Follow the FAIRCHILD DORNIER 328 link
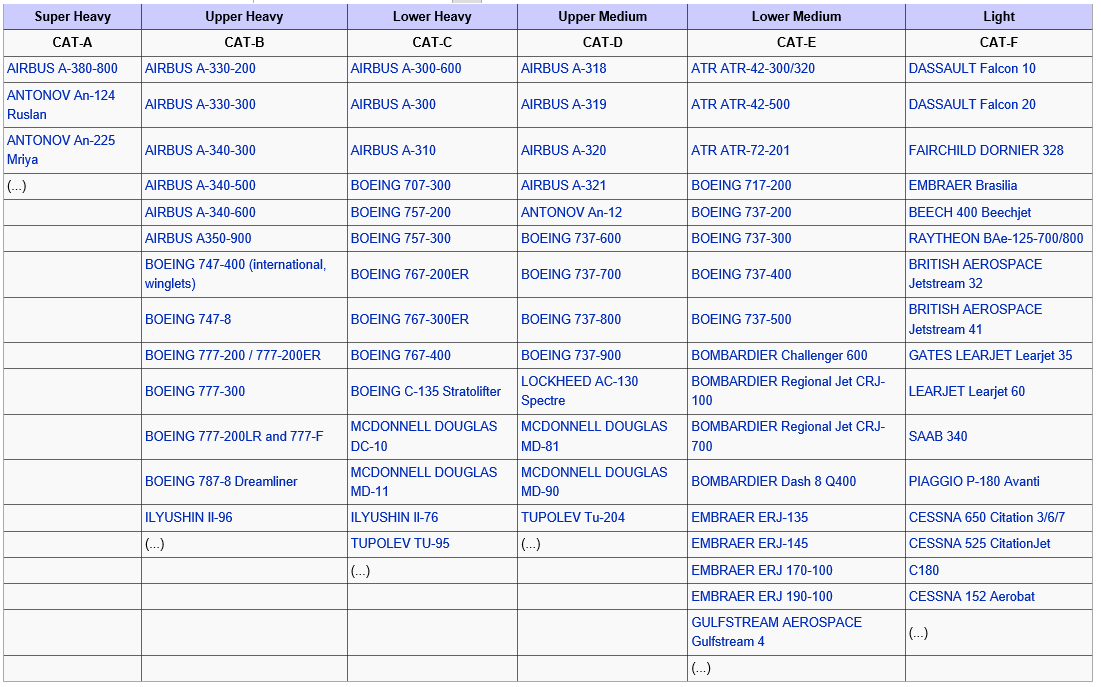This screenshot has height=687, width=1101. coord(987,150)
